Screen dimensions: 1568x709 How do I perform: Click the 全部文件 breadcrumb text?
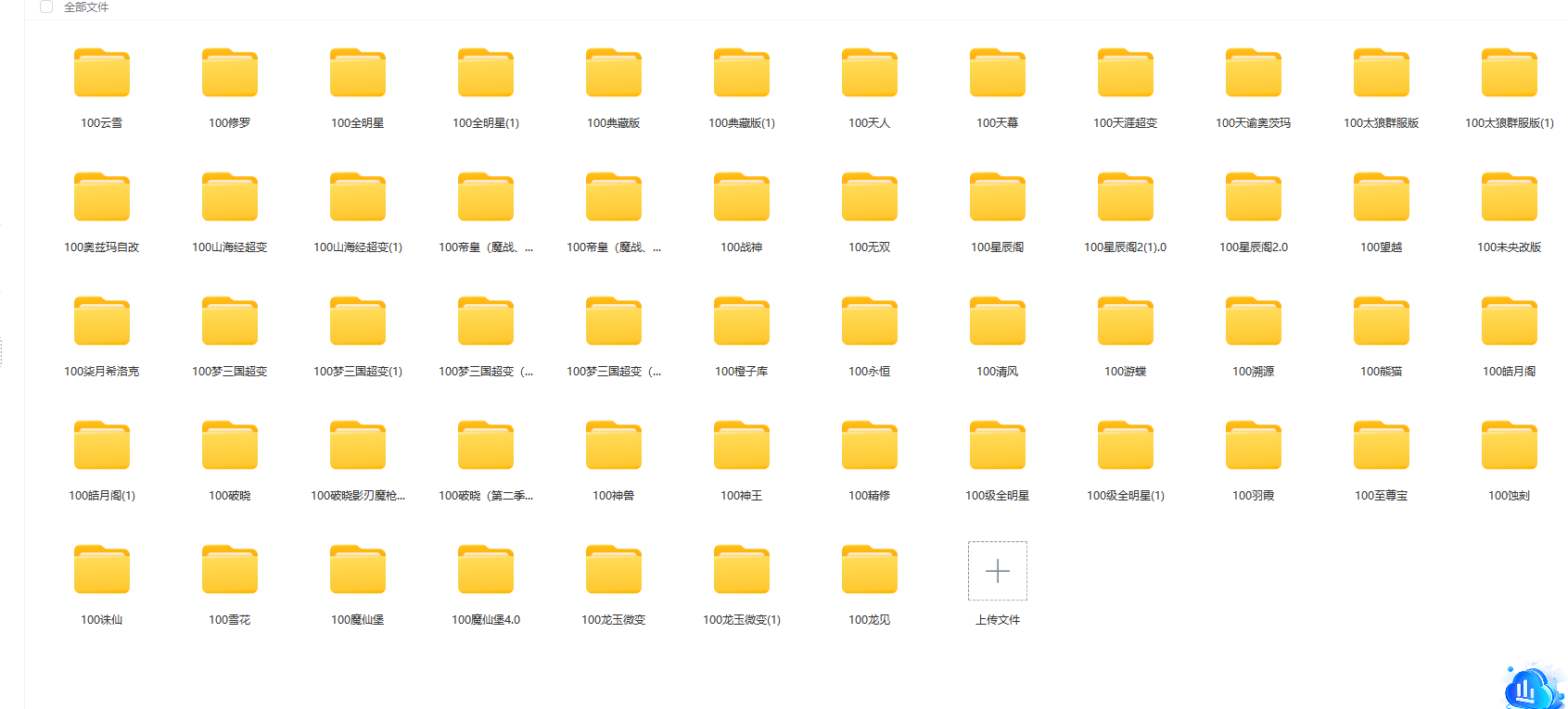click(86, 7)
